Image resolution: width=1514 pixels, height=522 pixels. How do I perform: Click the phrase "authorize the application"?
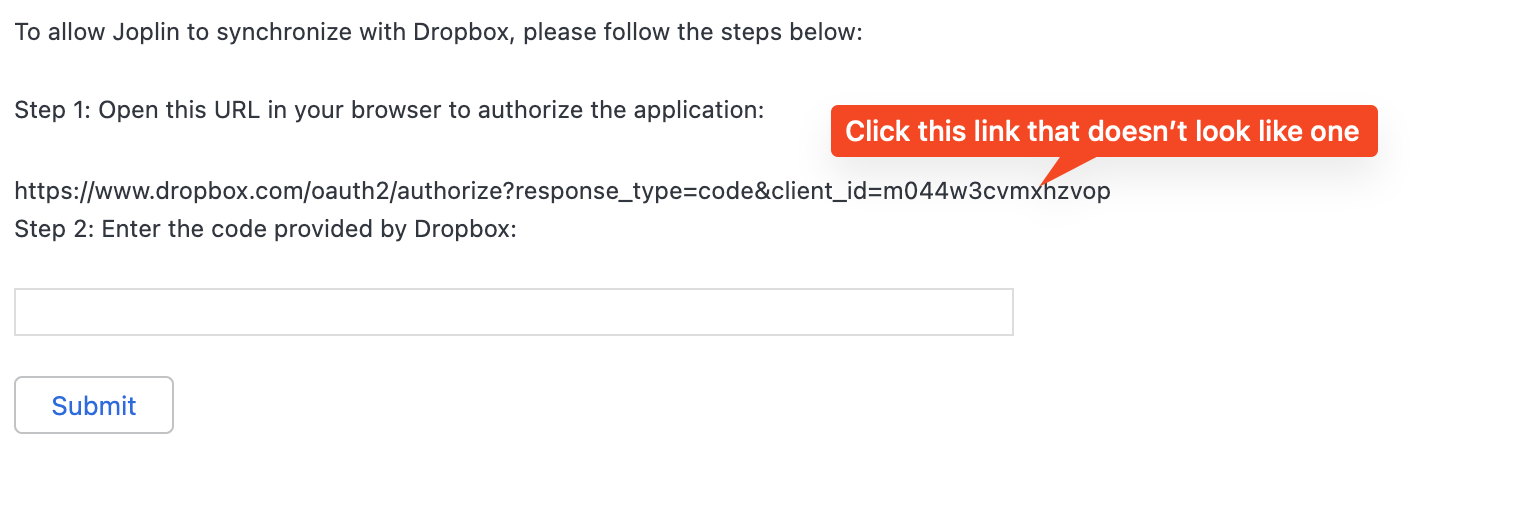[x=621, y=110]
